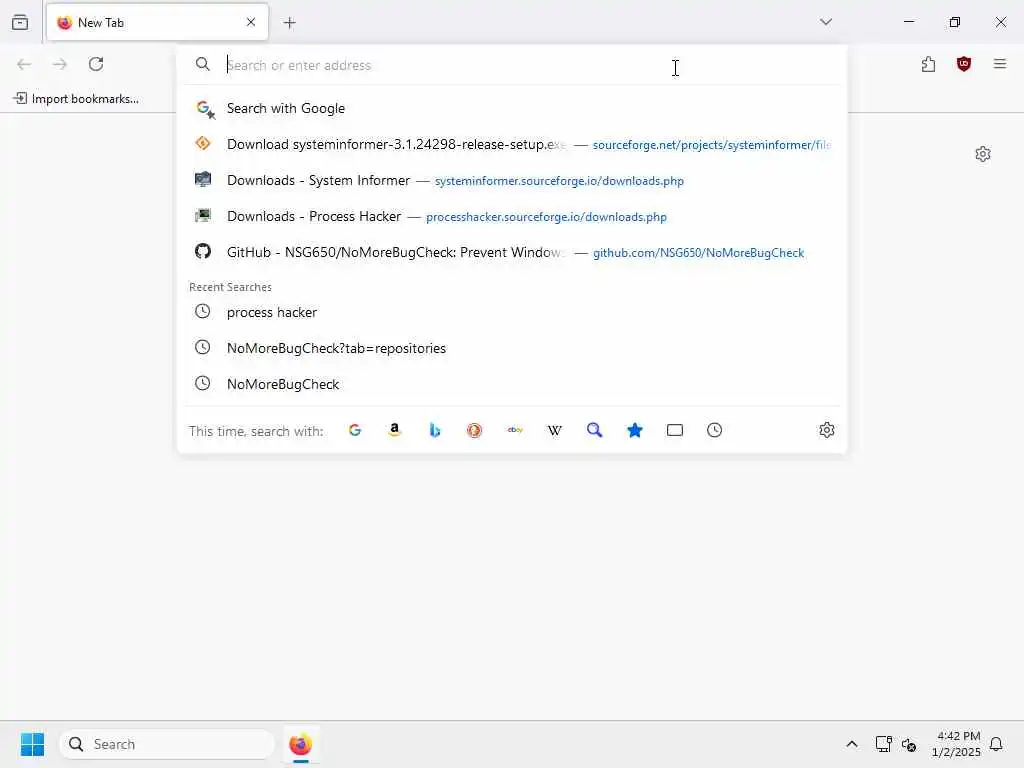Viewport: 1024px width, 768px height.
Task: Choose Search with Google suggestion
Action: tap(512, 108)
